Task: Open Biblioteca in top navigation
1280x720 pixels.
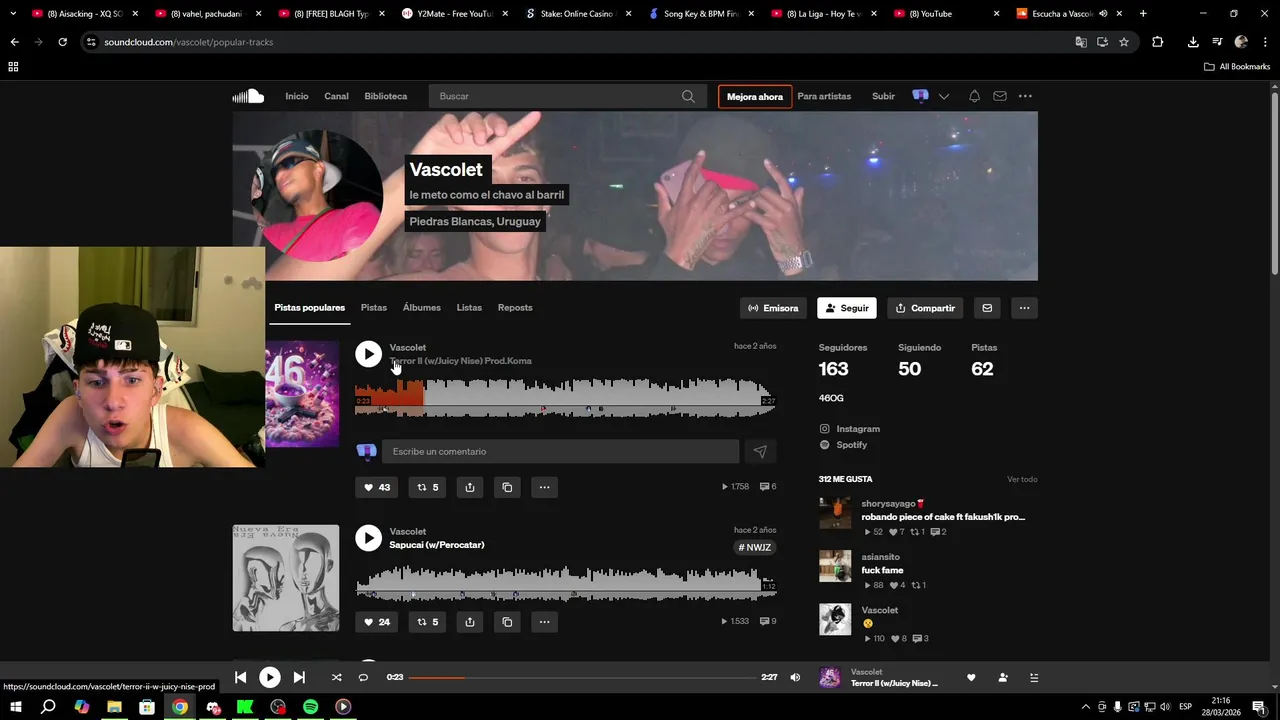Action: [x=386, y=96]
